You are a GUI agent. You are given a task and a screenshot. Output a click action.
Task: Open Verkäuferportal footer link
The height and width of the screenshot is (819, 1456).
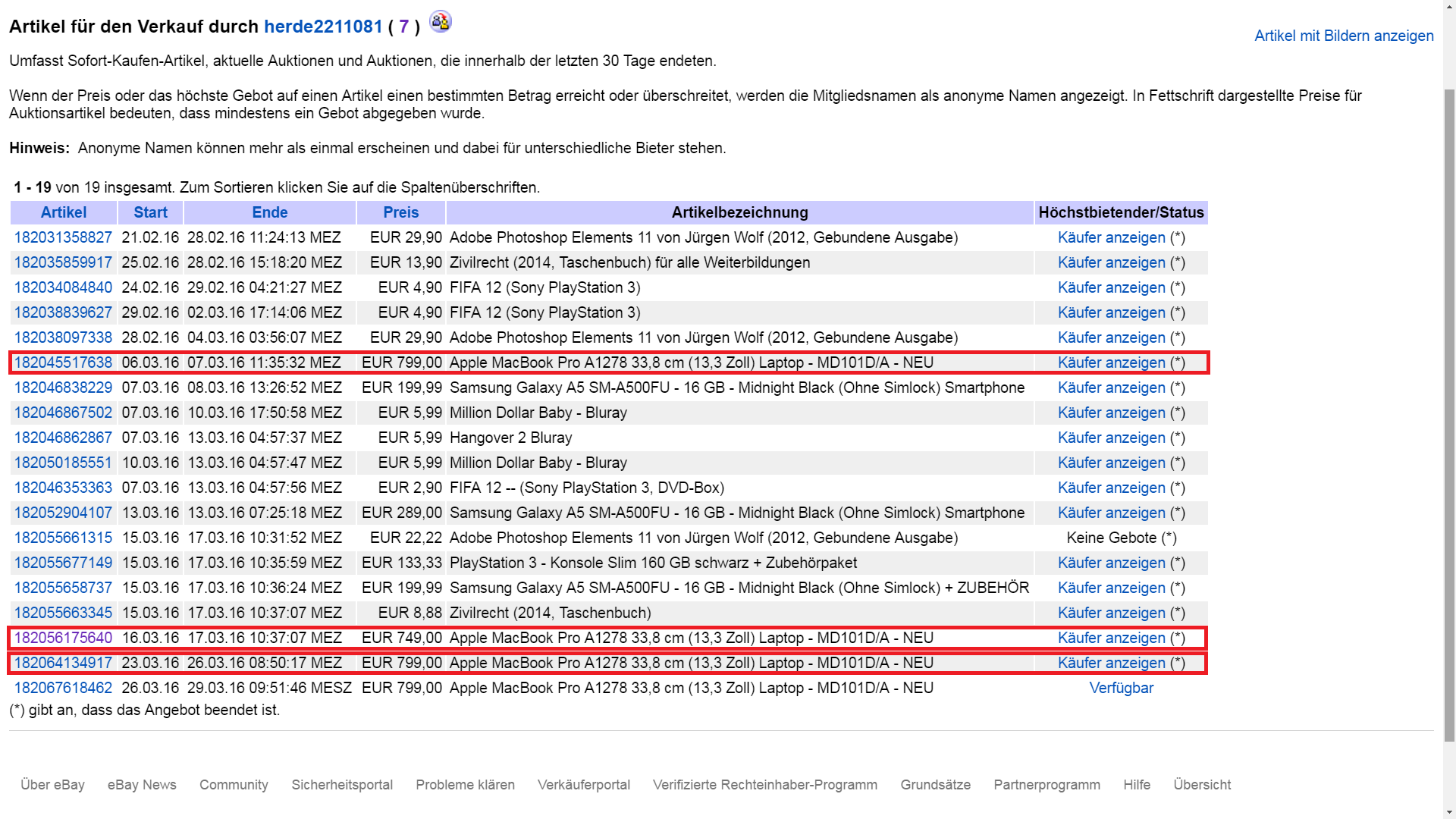coord(584,785)
